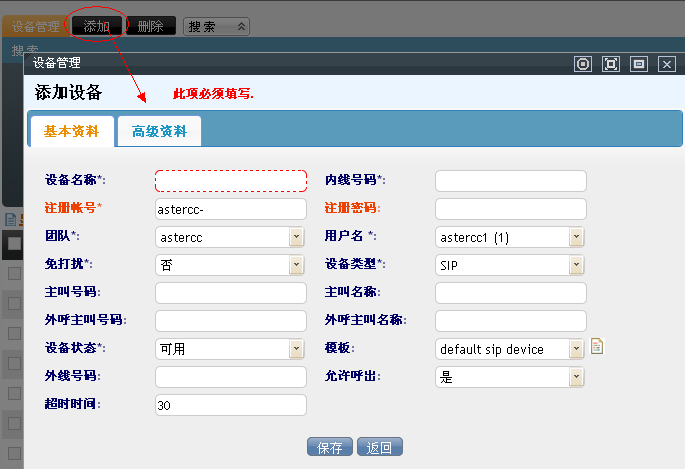Viewport: 685px width, 469px height.
Task: Minimize the 设备管理 dialog window
Action: click(639, 64)
